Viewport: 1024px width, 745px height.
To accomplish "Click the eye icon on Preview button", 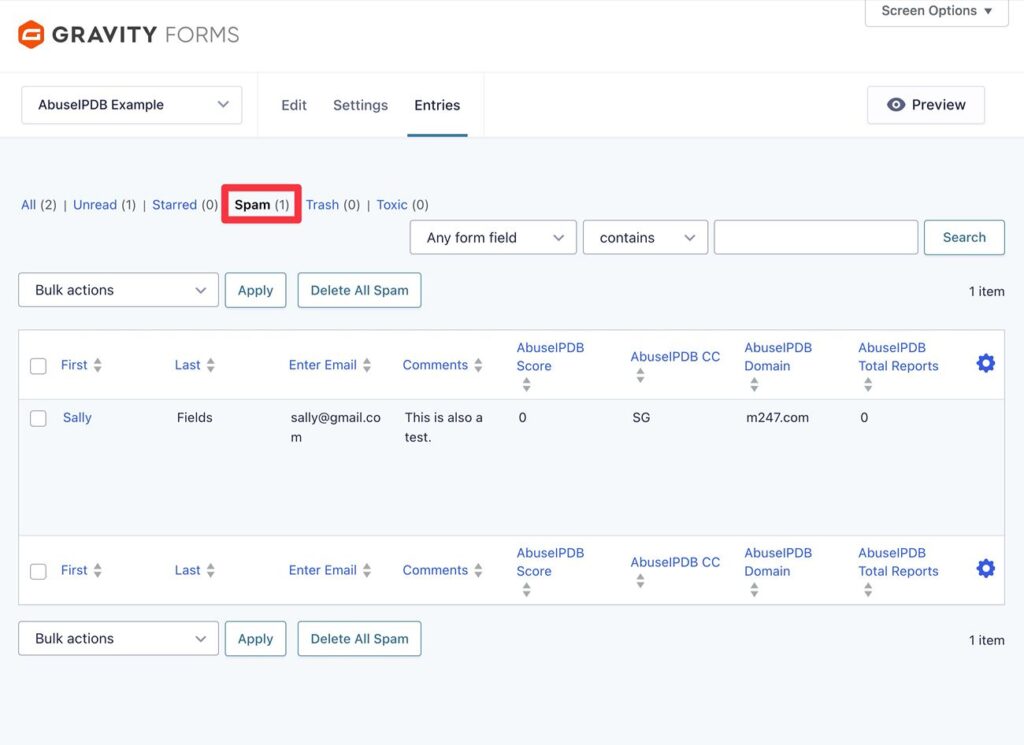I will (896, 104).
